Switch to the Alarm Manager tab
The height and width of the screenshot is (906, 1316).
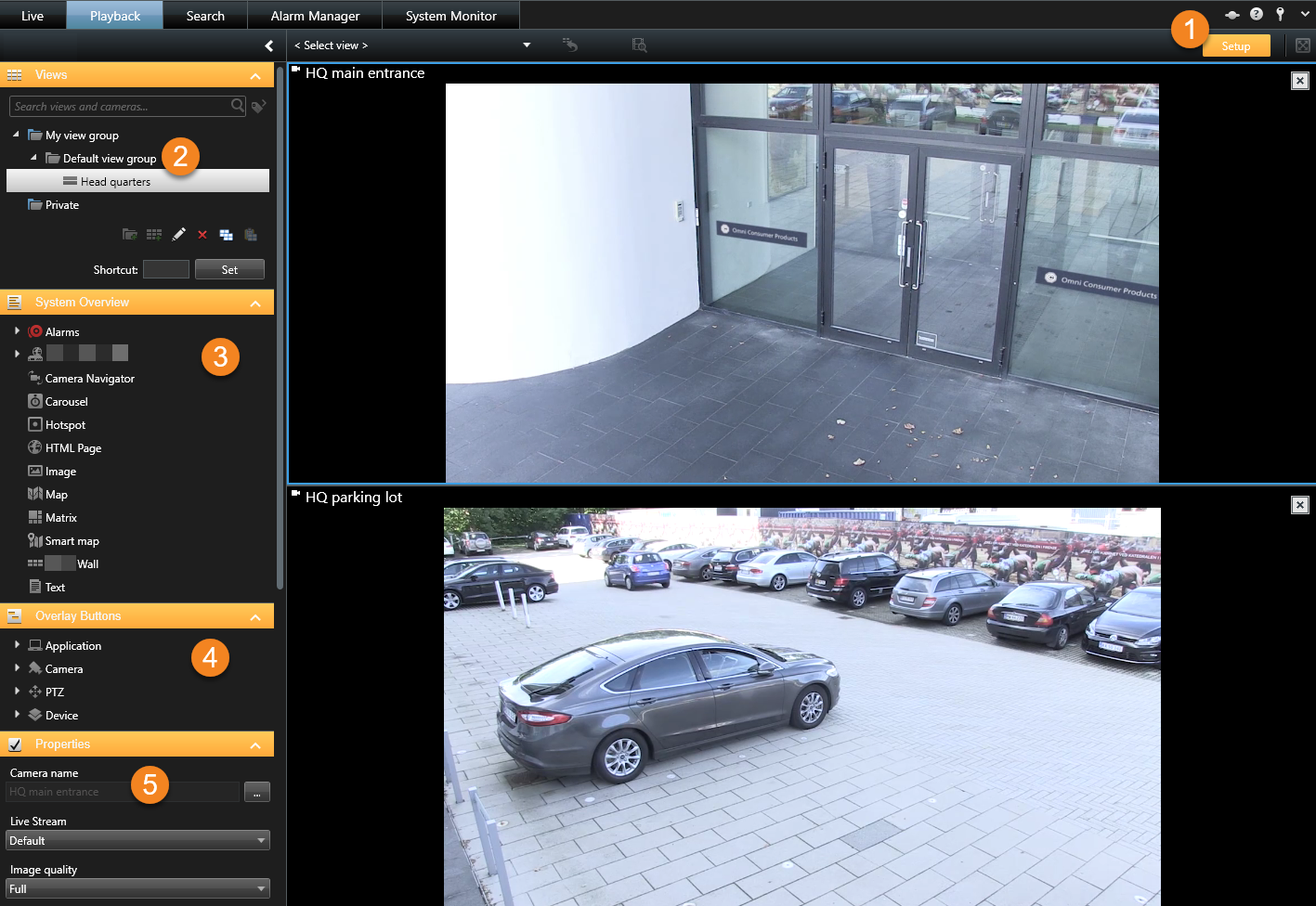tap(315, 16)
